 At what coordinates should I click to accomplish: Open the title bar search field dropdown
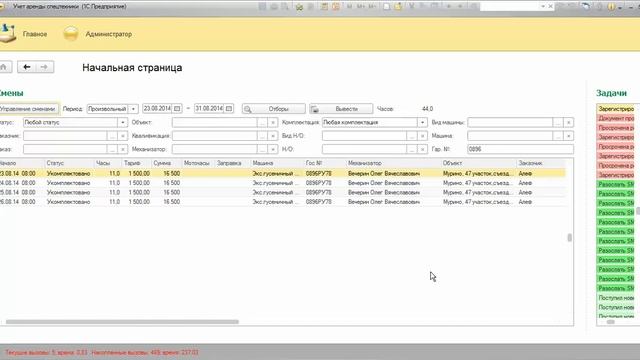[543, 7]
